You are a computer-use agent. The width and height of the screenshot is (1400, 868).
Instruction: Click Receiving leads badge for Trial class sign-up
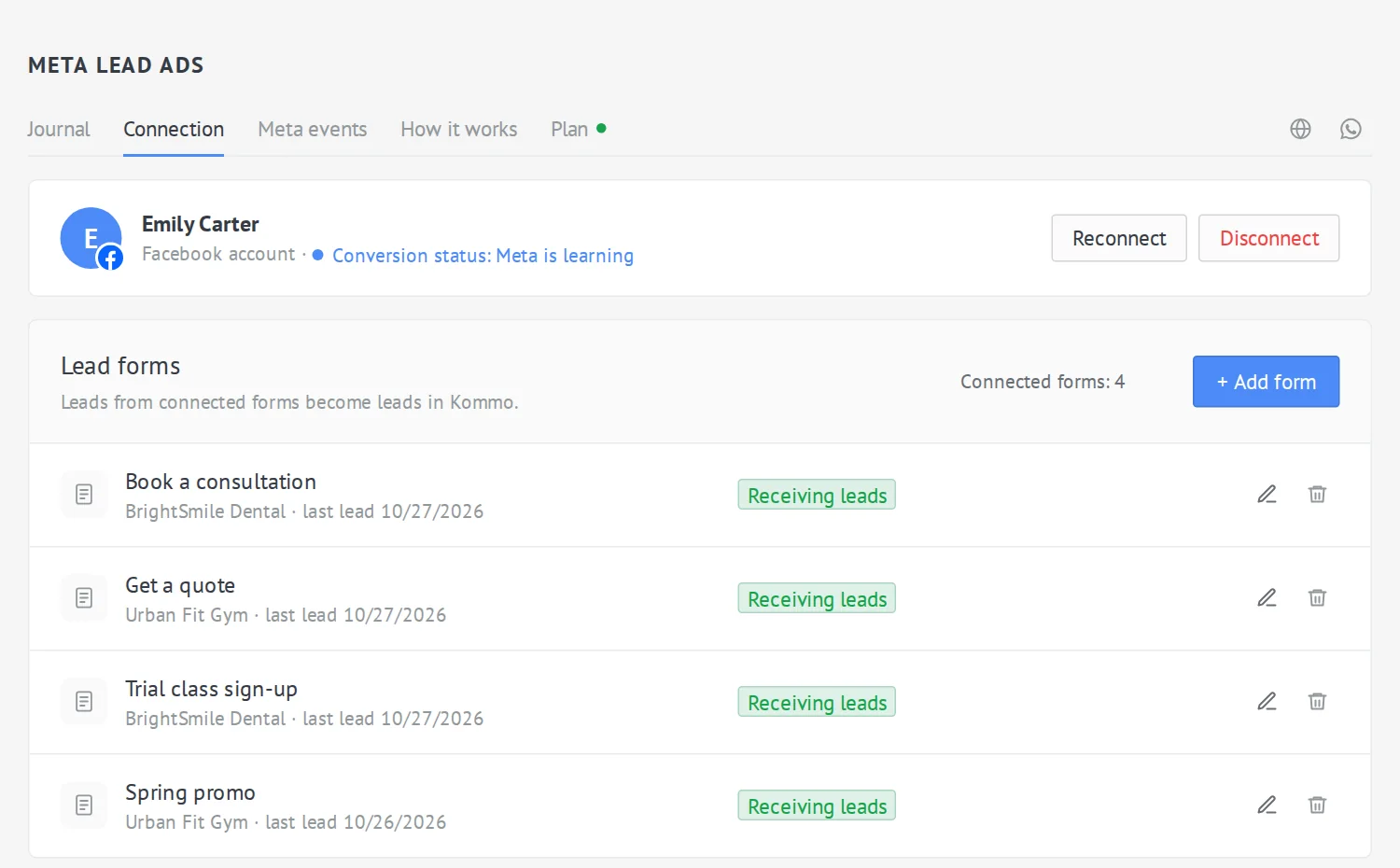817,702
